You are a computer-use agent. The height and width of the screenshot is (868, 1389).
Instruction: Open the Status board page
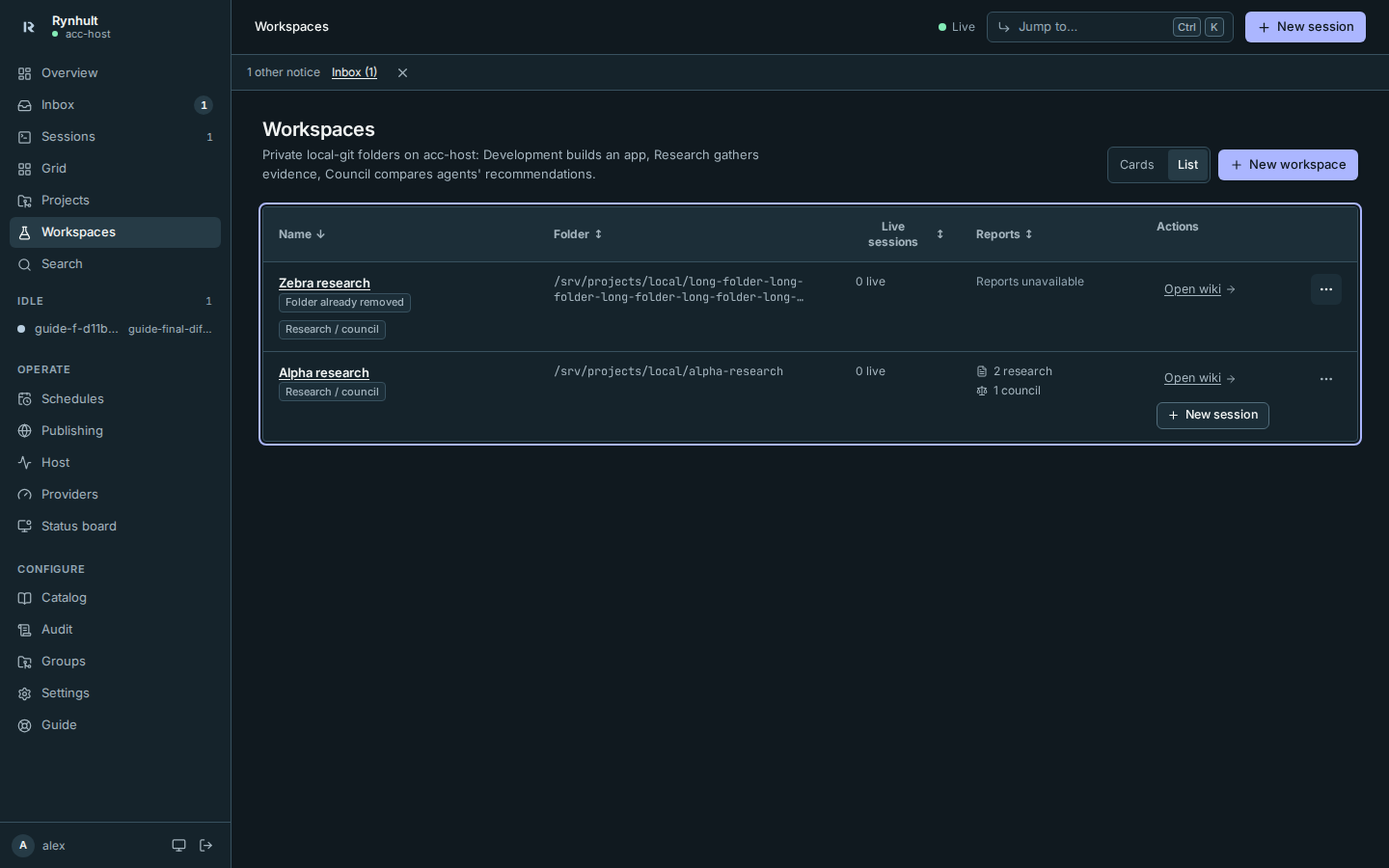tap(115, 527)
